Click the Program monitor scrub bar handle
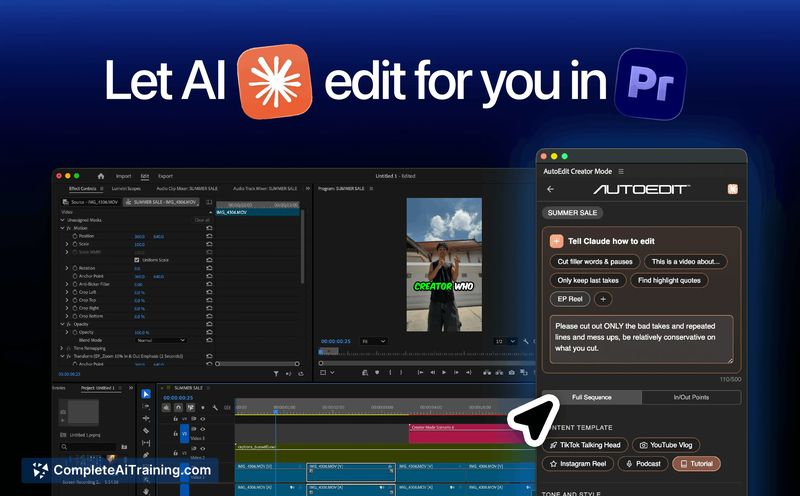The image size is (800, 496). tap(321, 363)
